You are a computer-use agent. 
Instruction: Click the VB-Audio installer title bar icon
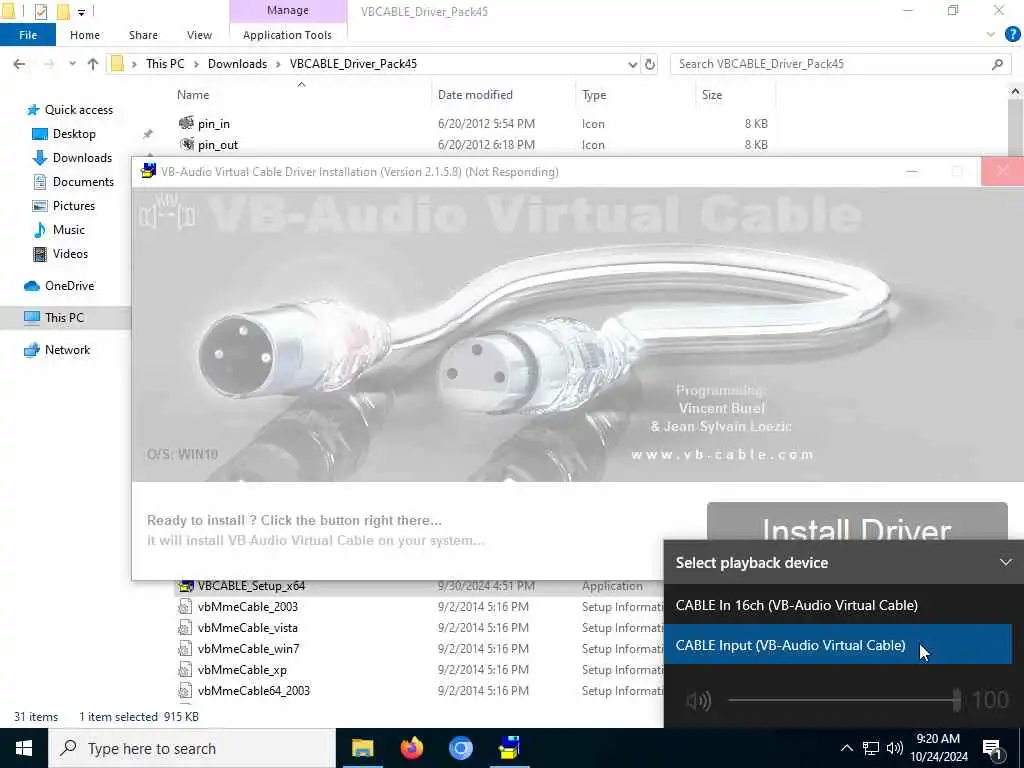coord(149,172)
